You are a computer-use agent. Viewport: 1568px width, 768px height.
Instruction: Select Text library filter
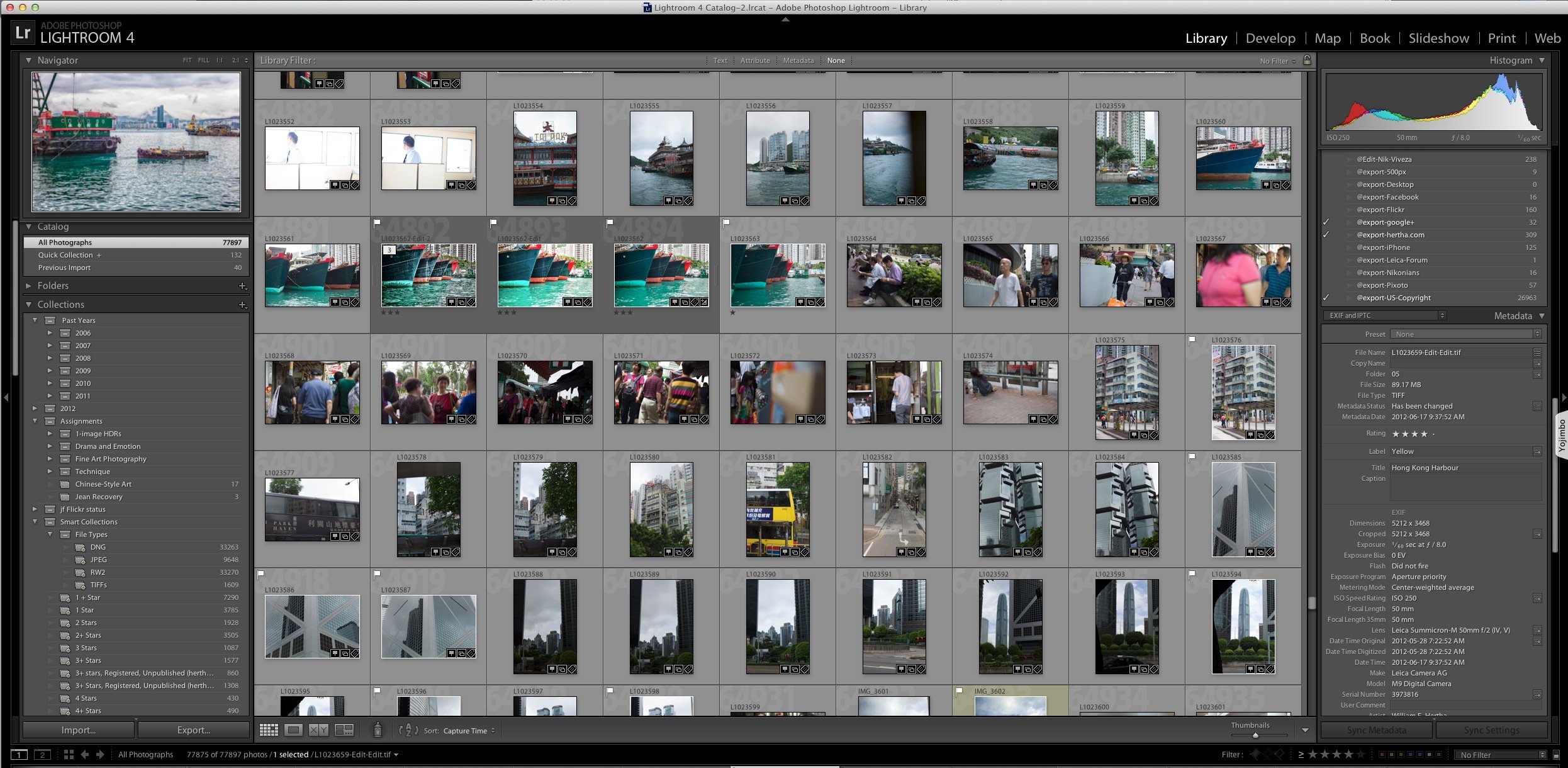click(x=720, y=60)
